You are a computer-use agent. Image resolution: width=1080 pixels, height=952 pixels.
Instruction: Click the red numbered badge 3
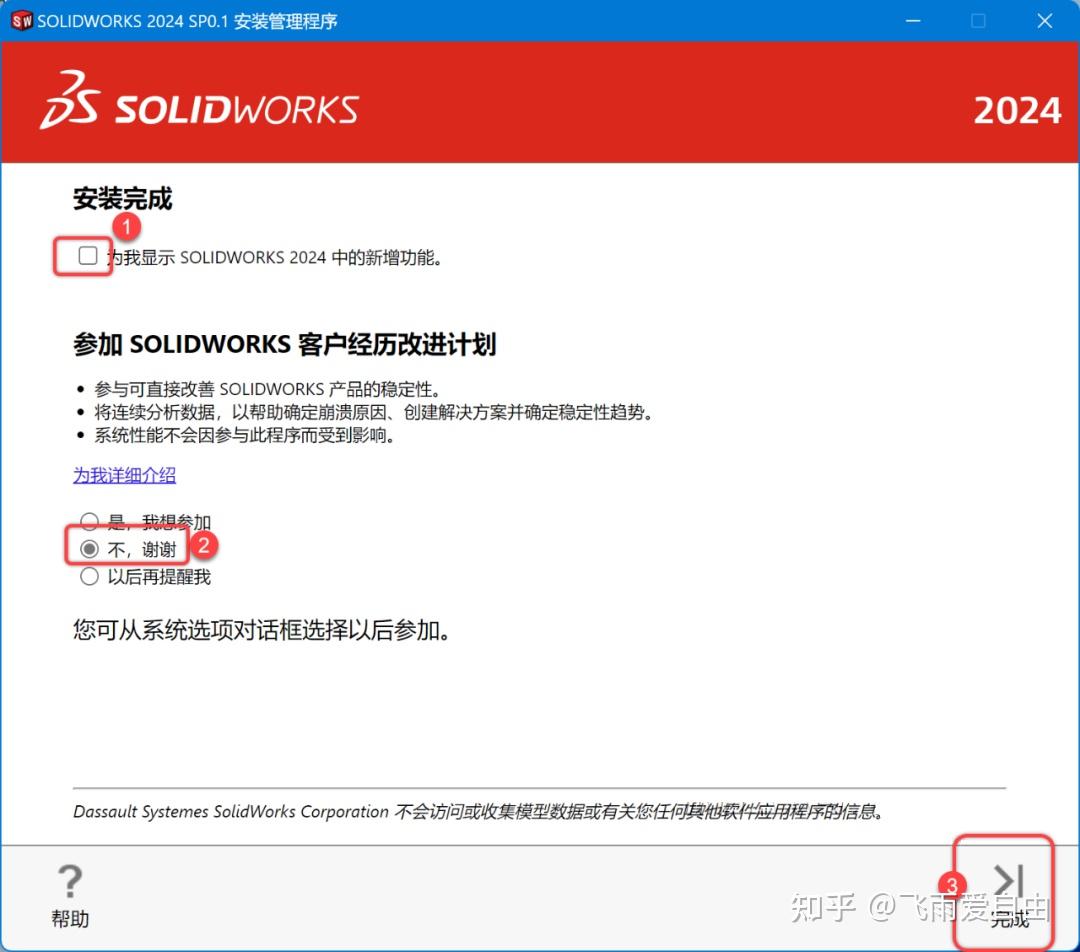click(x=951, y=885)
